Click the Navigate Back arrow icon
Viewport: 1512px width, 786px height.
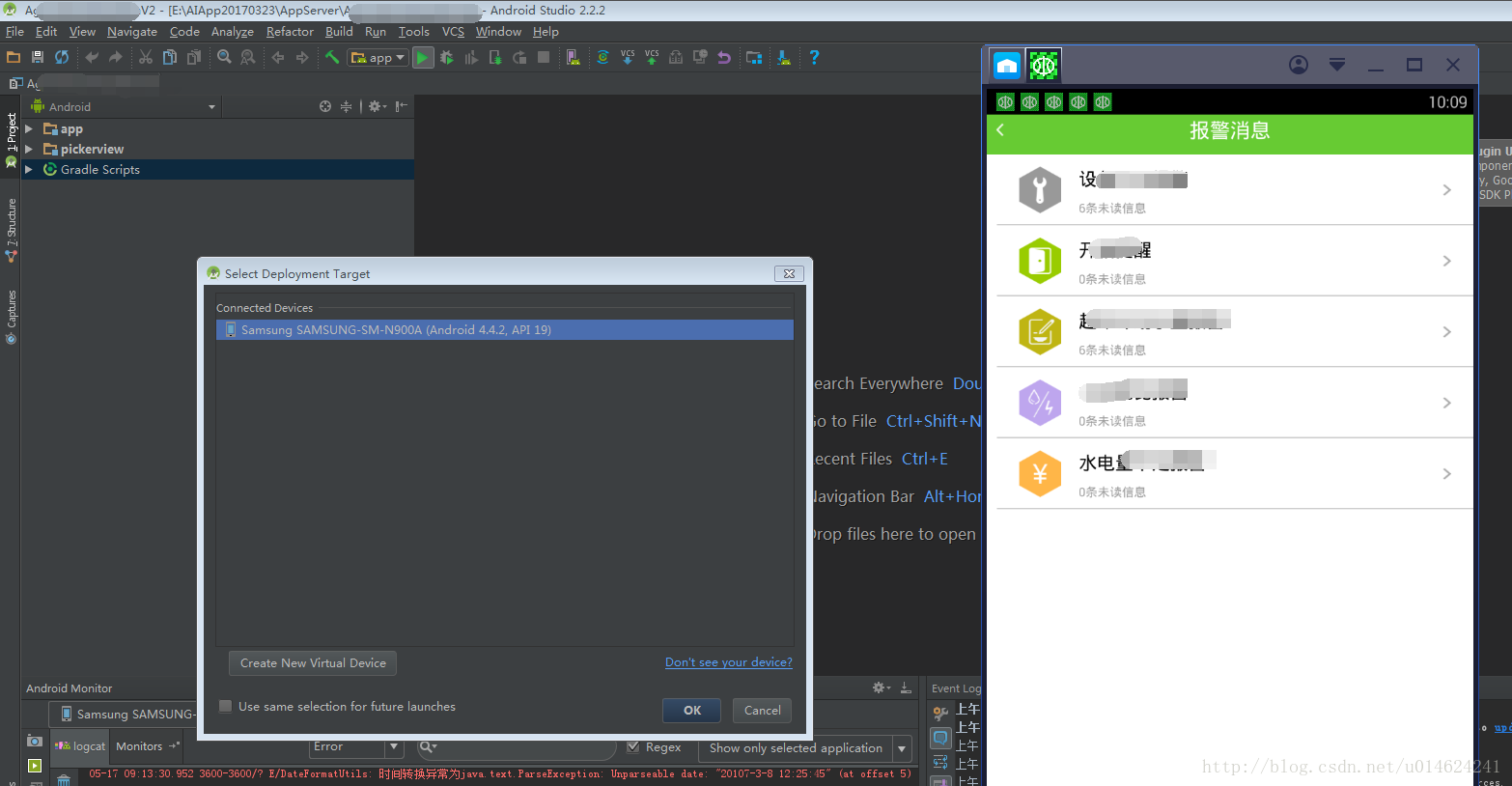278,58
